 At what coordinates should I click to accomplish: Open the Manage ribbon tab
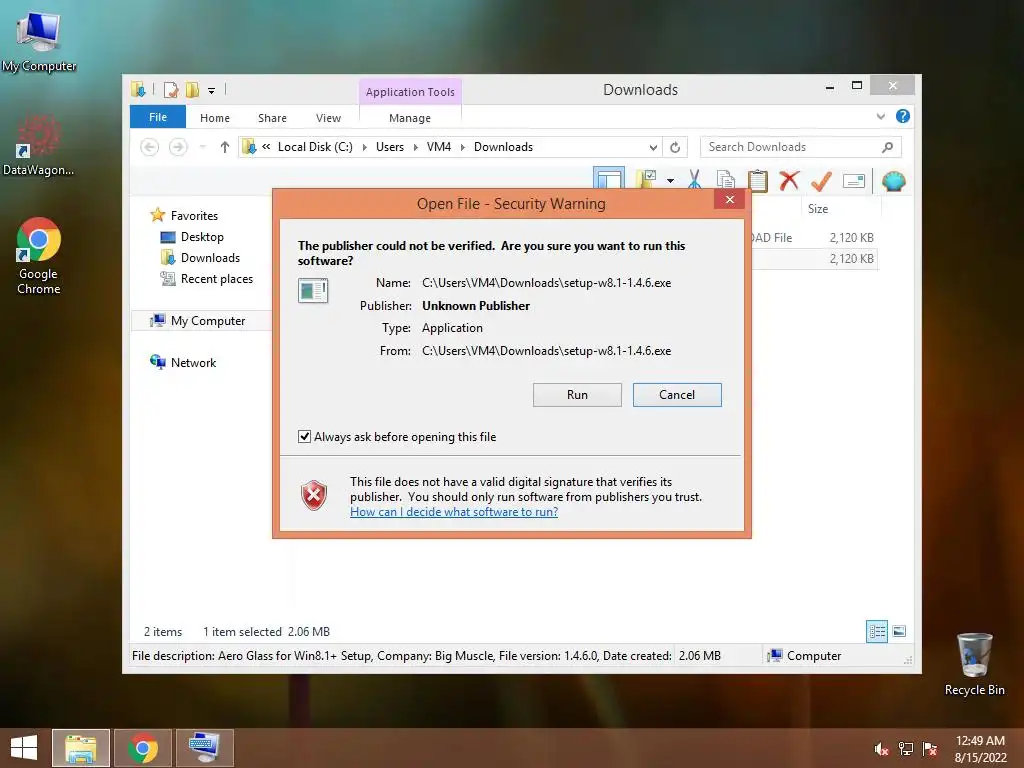(x=410, y=118)
